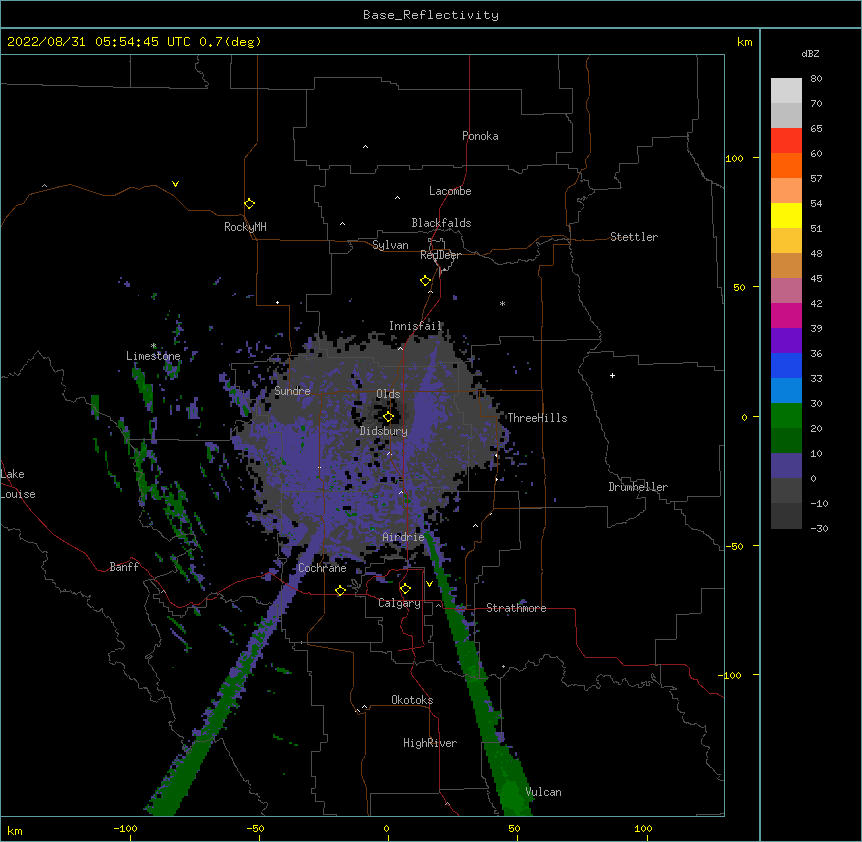This screenshot has width=862, height=842.
Task: Click the Sundre town label
Action: coord(292,391)
